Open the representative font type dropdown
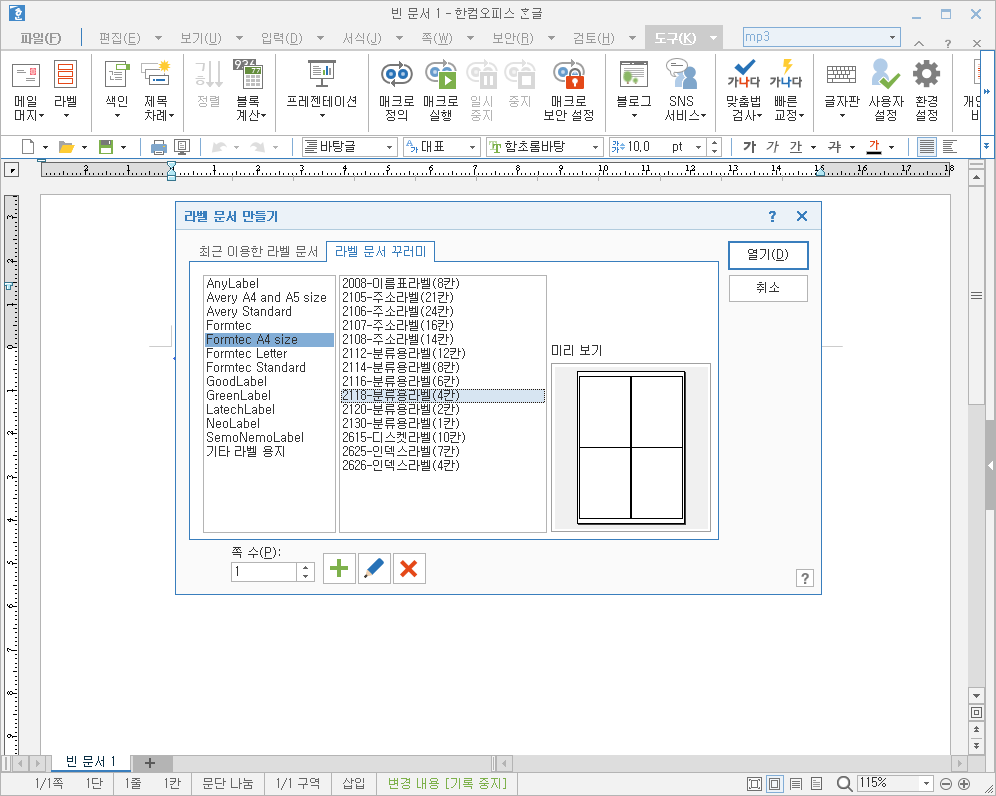The height and width of the screenshot is (796, 996). (472, 147)
